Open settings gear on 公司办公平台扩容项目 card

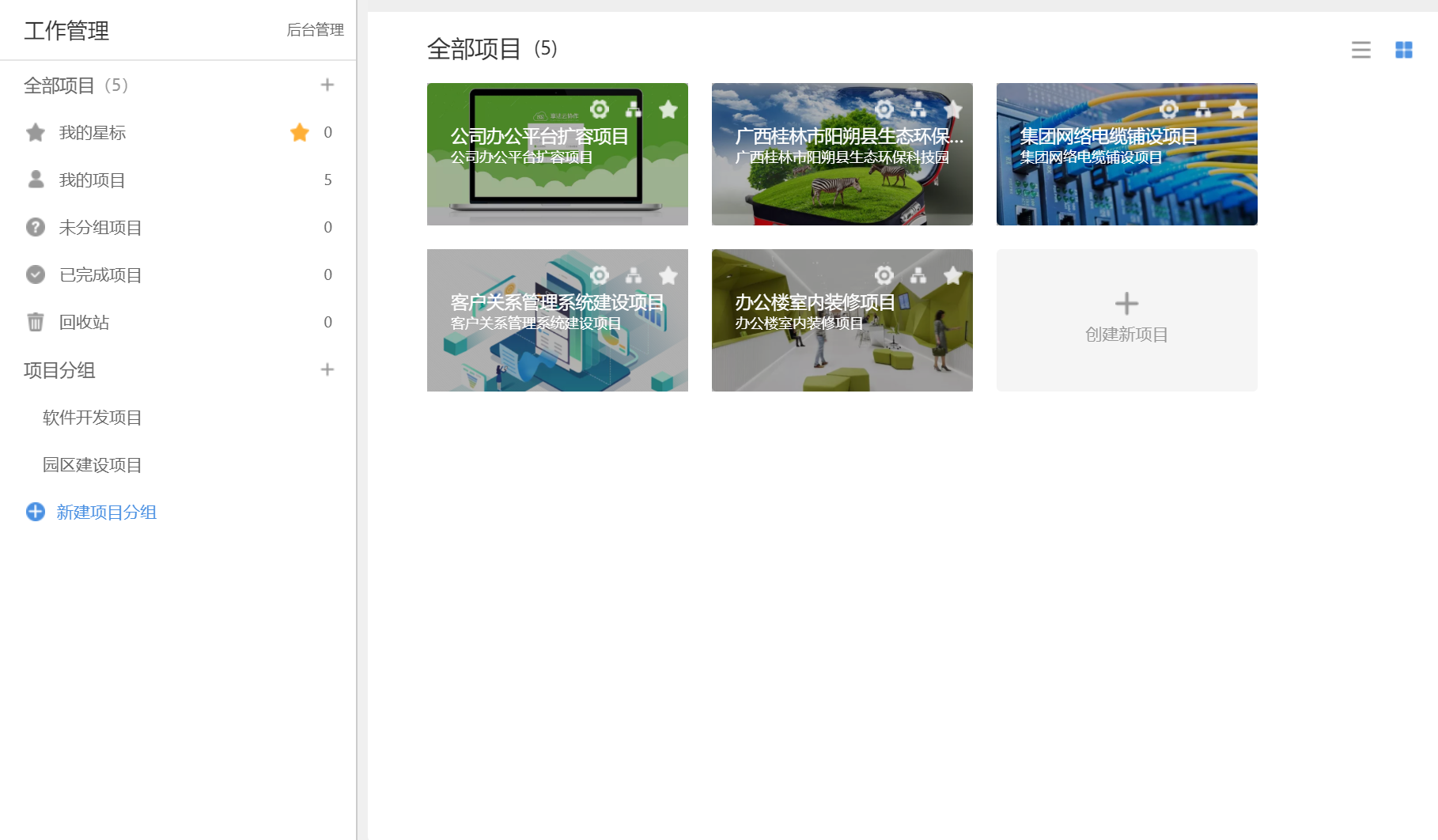(600, 109)
